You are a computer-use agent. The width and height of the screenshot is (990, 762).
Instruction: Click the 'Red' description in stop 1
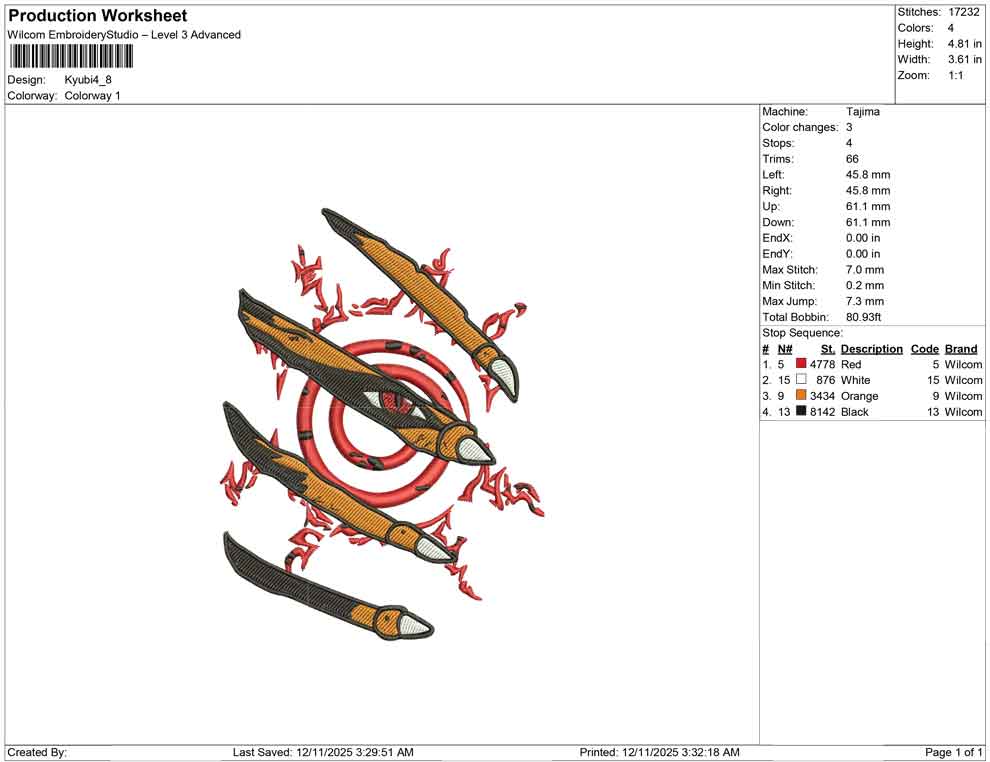coord(851,364)
